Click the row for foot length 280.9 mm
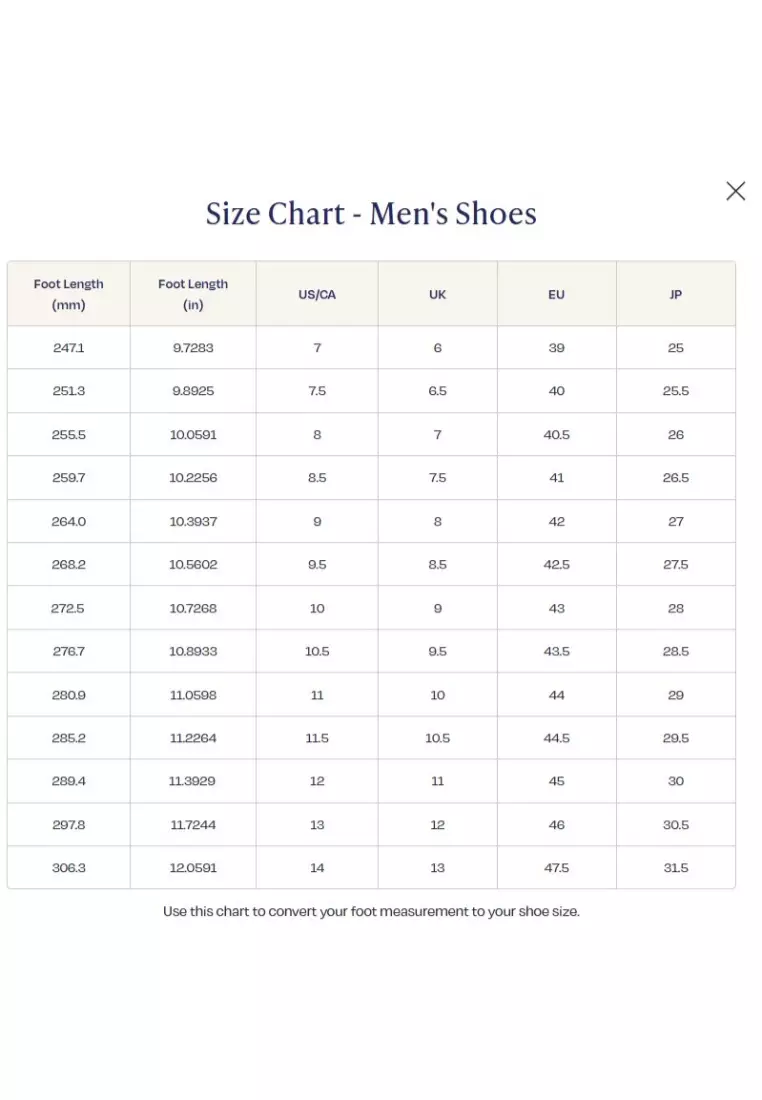This screenshot has height=1100, width=762. point(68,694)
